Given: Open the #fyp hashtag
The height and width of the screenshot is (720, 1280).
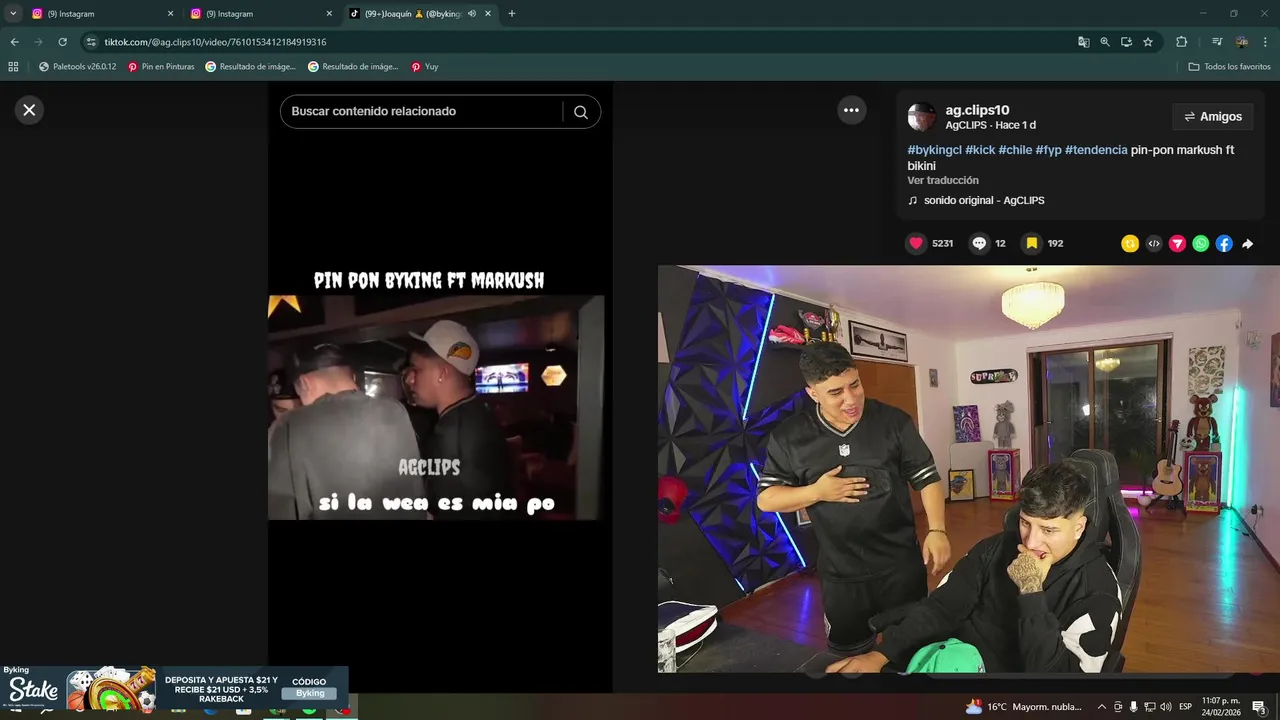Looking at the screenshot, I should click(1048, 150).
